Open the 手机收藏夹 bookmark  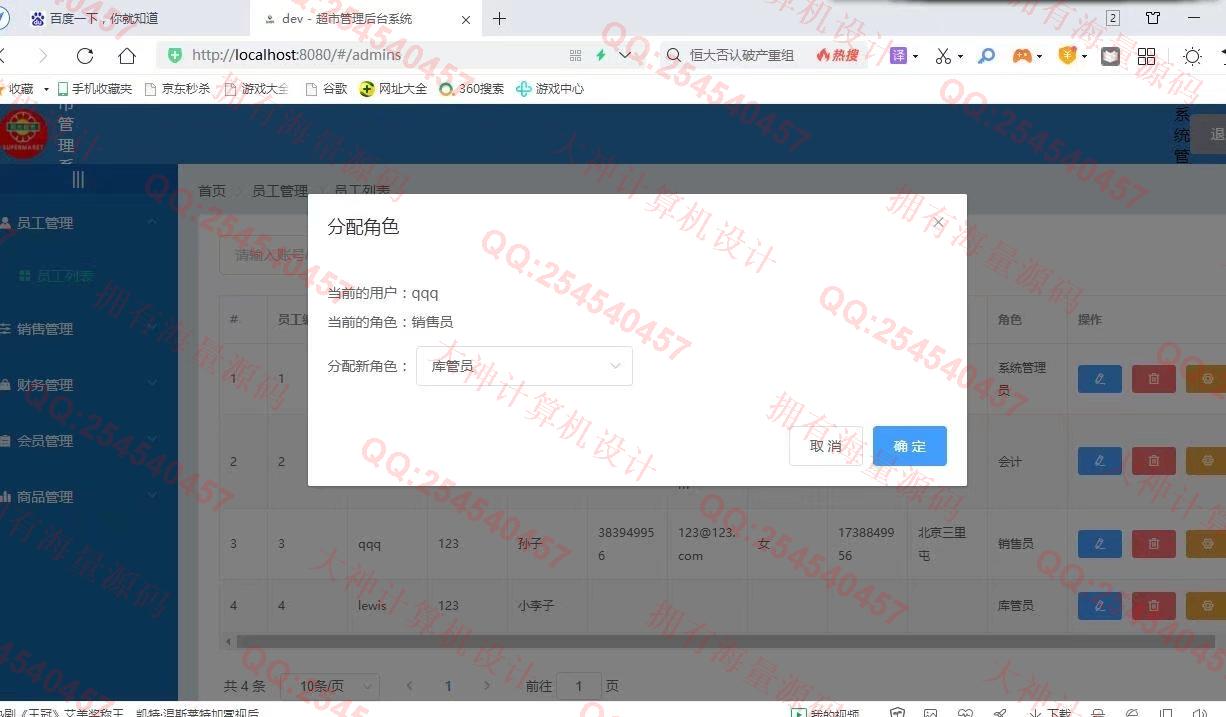[x=95, y=89]
